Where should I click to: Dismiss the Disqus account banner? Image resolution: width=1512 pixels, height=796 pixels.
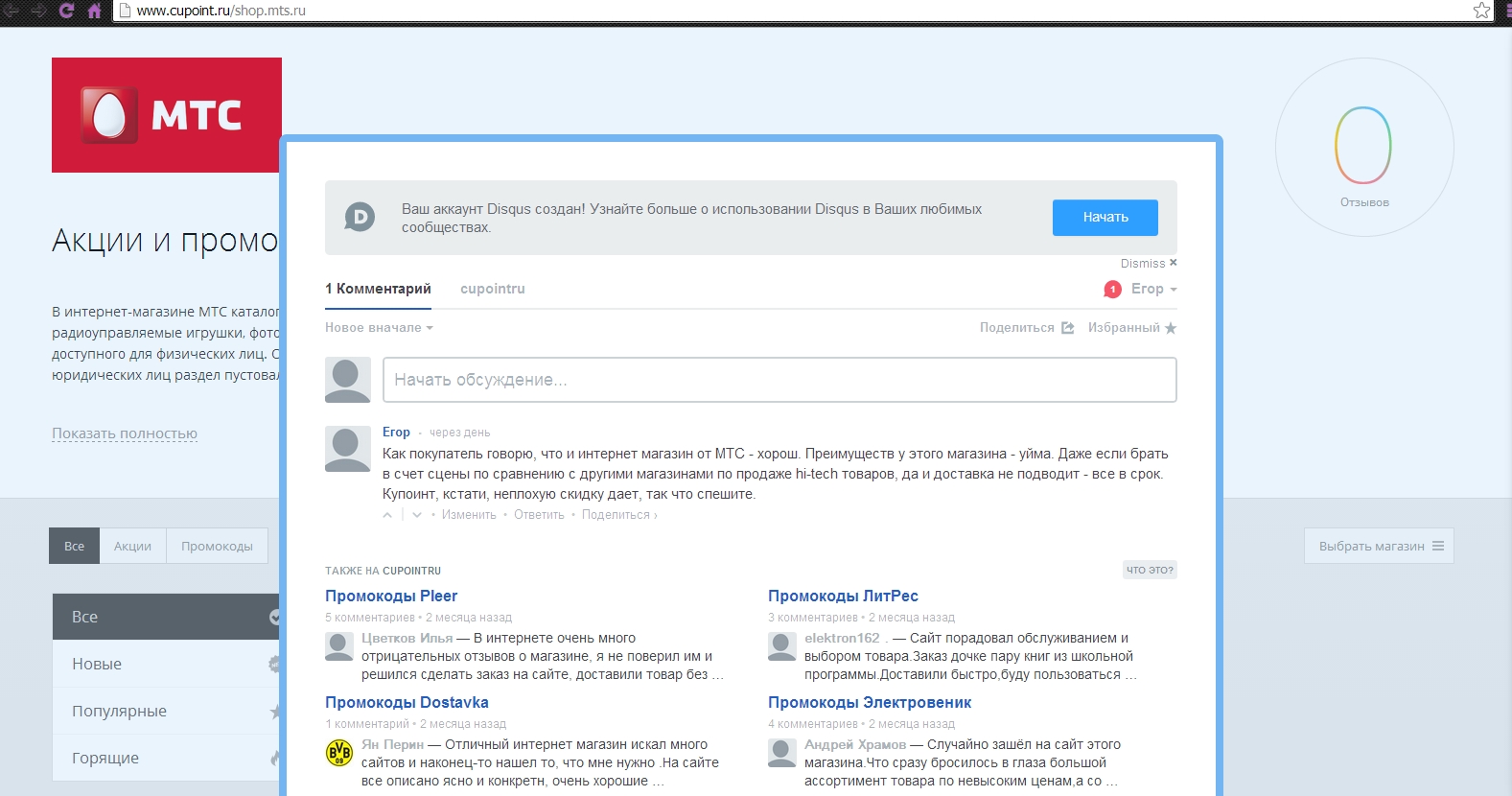click(1149, 263)
